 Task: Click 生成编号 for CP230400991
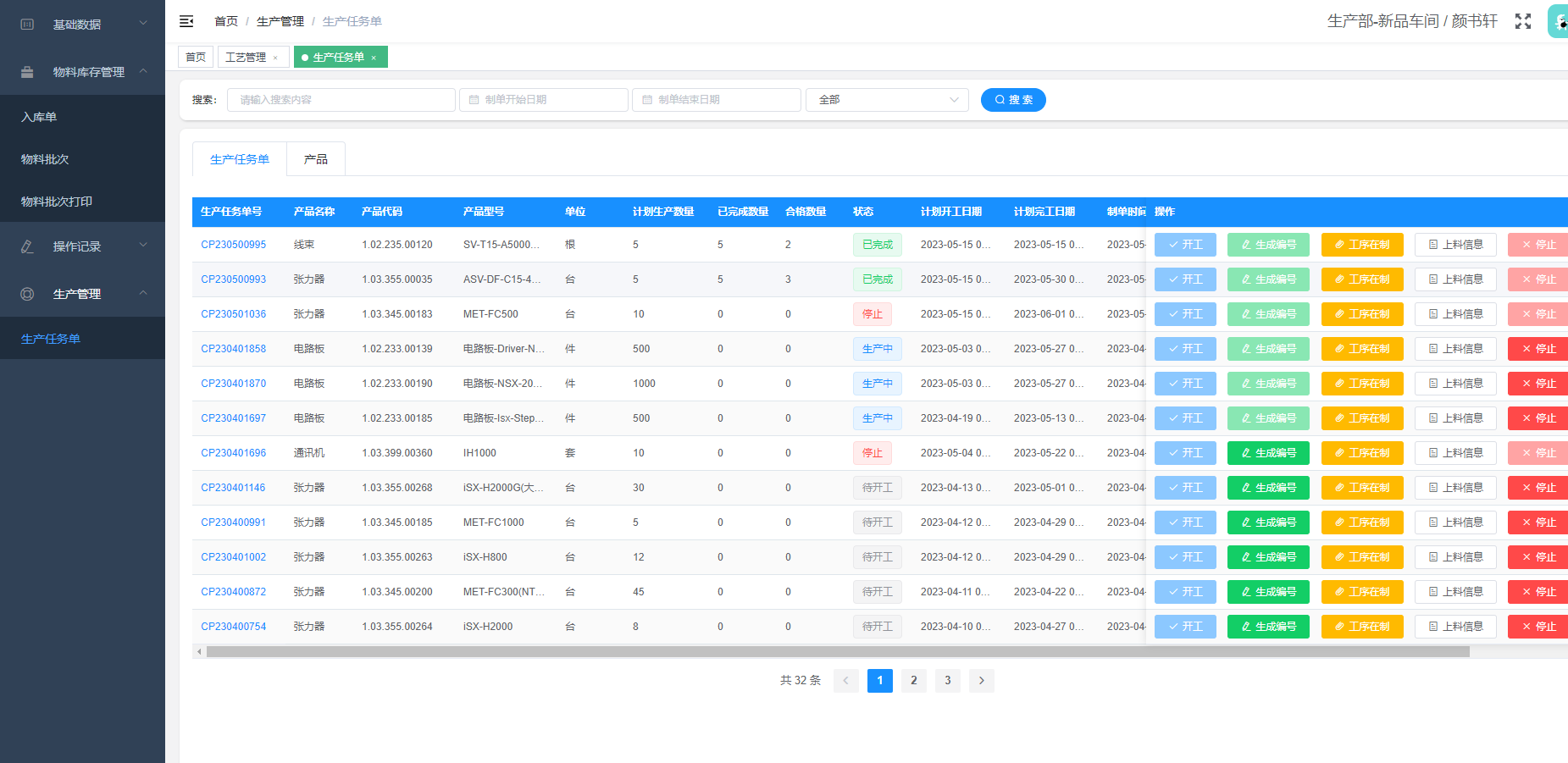coord(1268,522)
